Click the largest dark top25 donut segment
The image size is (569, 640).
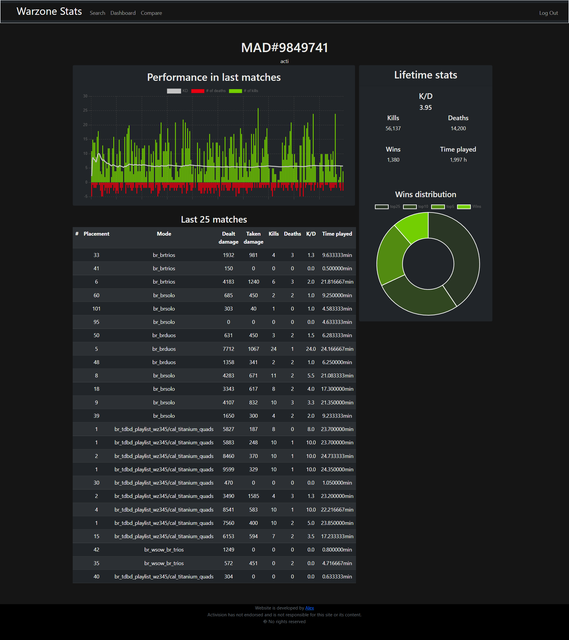pyautogui.click(x=465, y=257)
